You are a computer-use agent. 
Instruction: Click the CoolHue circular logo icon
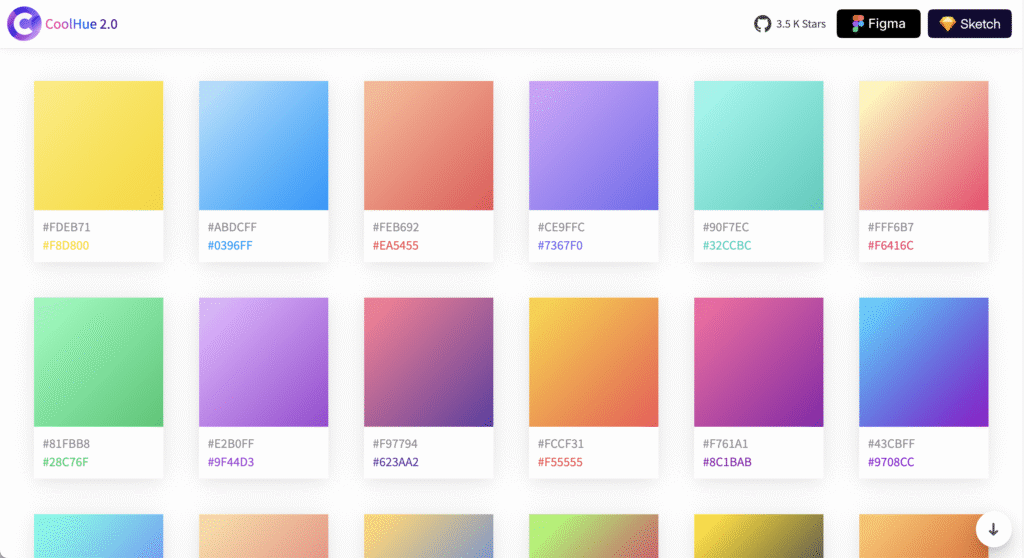24,24
